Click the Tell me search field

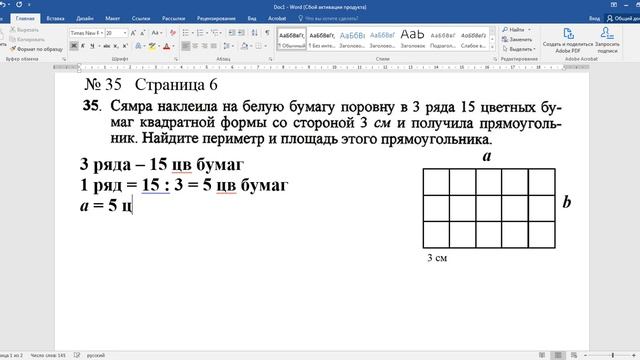pyautogui.click(x=328, y=18)
